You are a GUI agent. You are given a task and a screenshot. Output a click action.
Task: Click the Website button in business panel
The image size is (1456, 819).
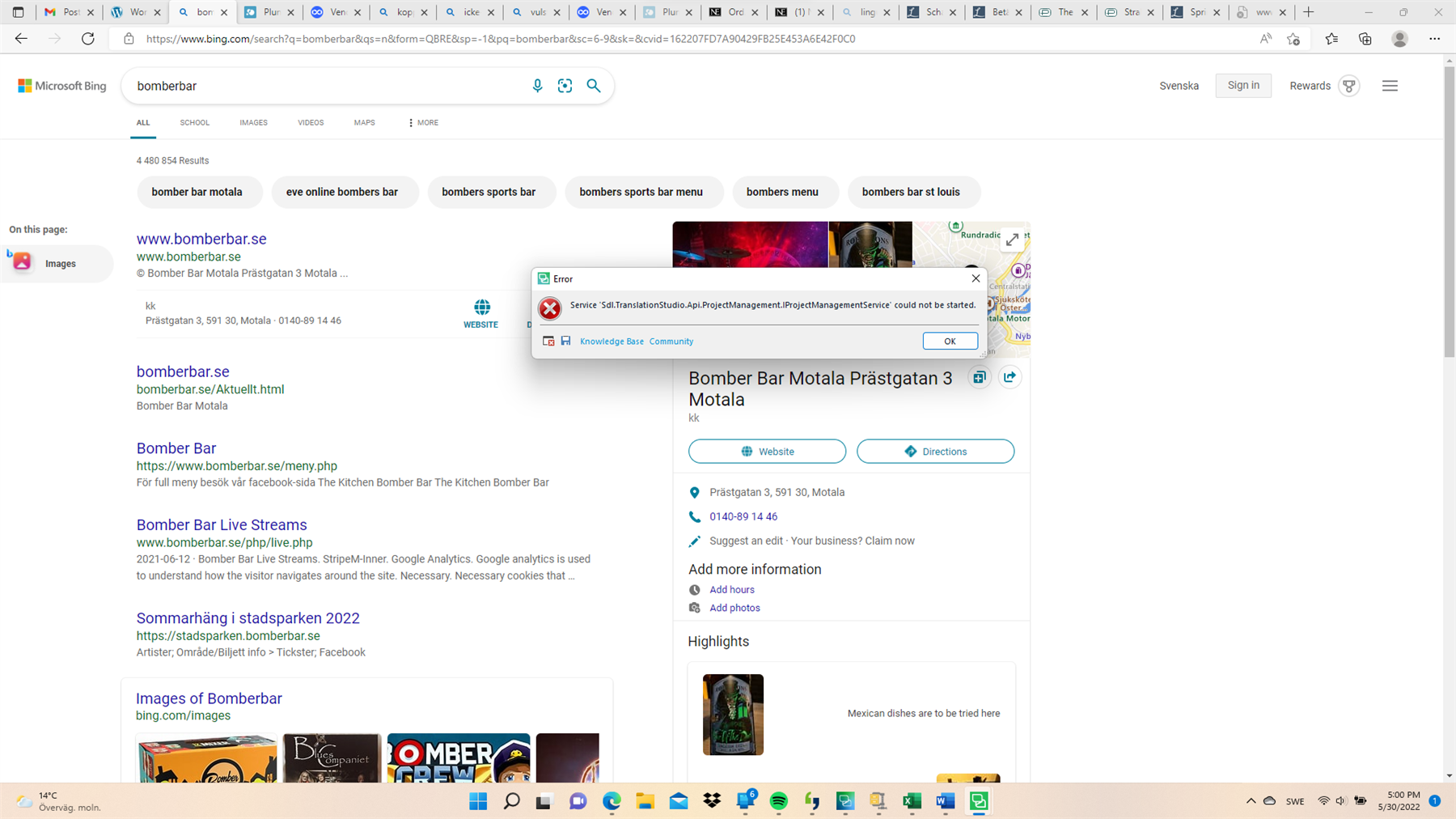(x=767, y=452)
